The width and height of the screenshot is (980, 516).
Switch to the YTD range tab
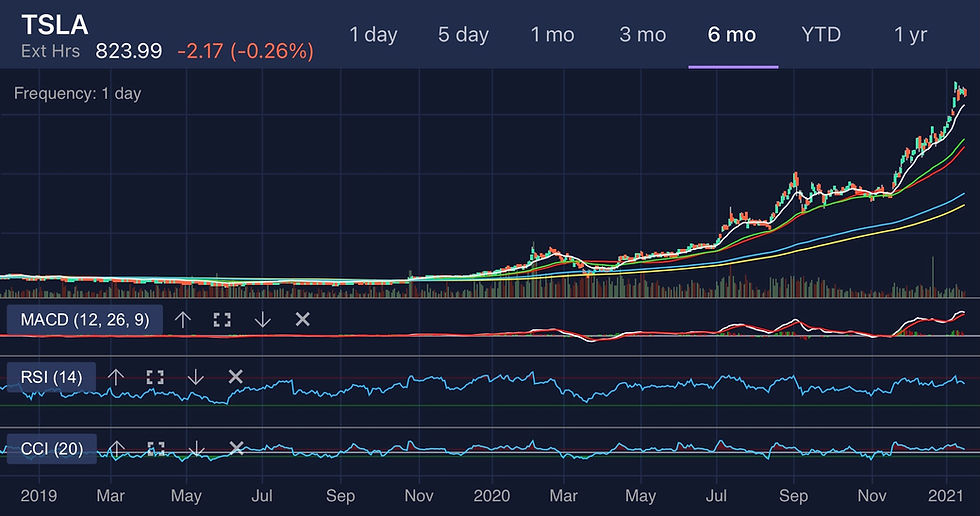[821, 34]
